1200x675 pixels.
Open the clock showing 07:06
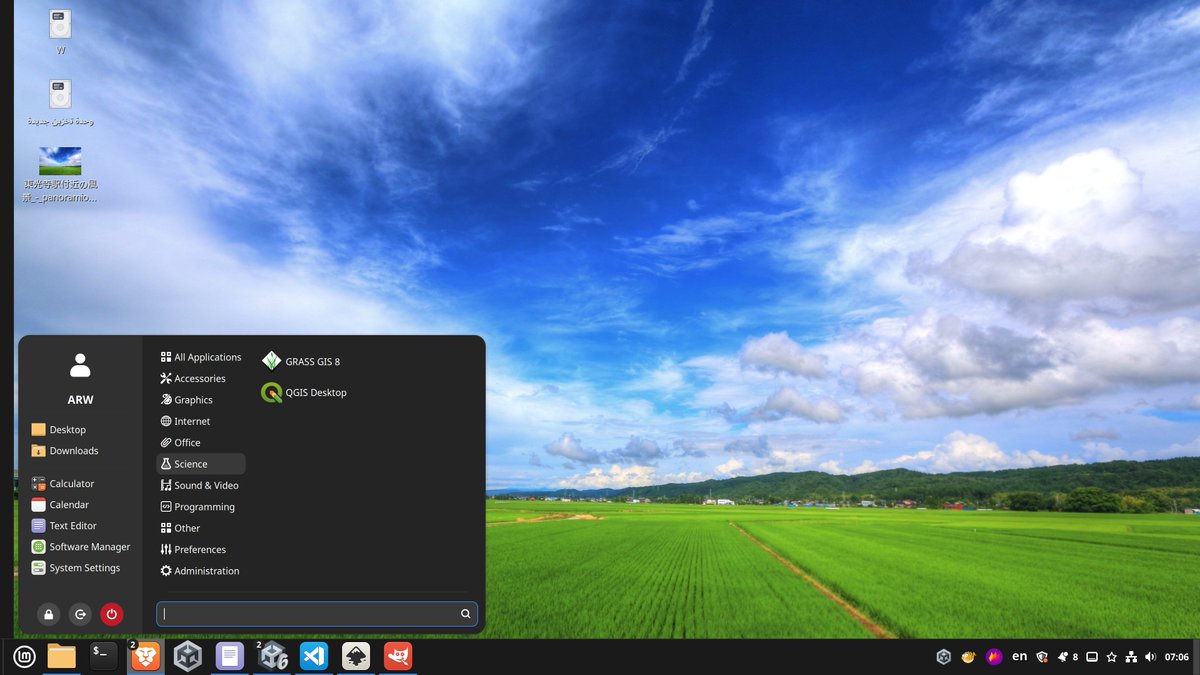point(1177,657)
